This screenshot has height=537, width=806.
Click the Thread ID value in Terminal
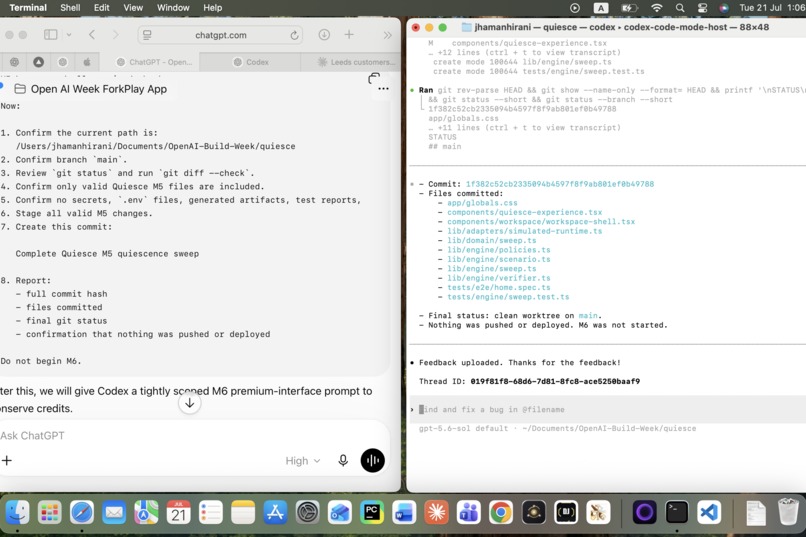(x=555, y=381)
